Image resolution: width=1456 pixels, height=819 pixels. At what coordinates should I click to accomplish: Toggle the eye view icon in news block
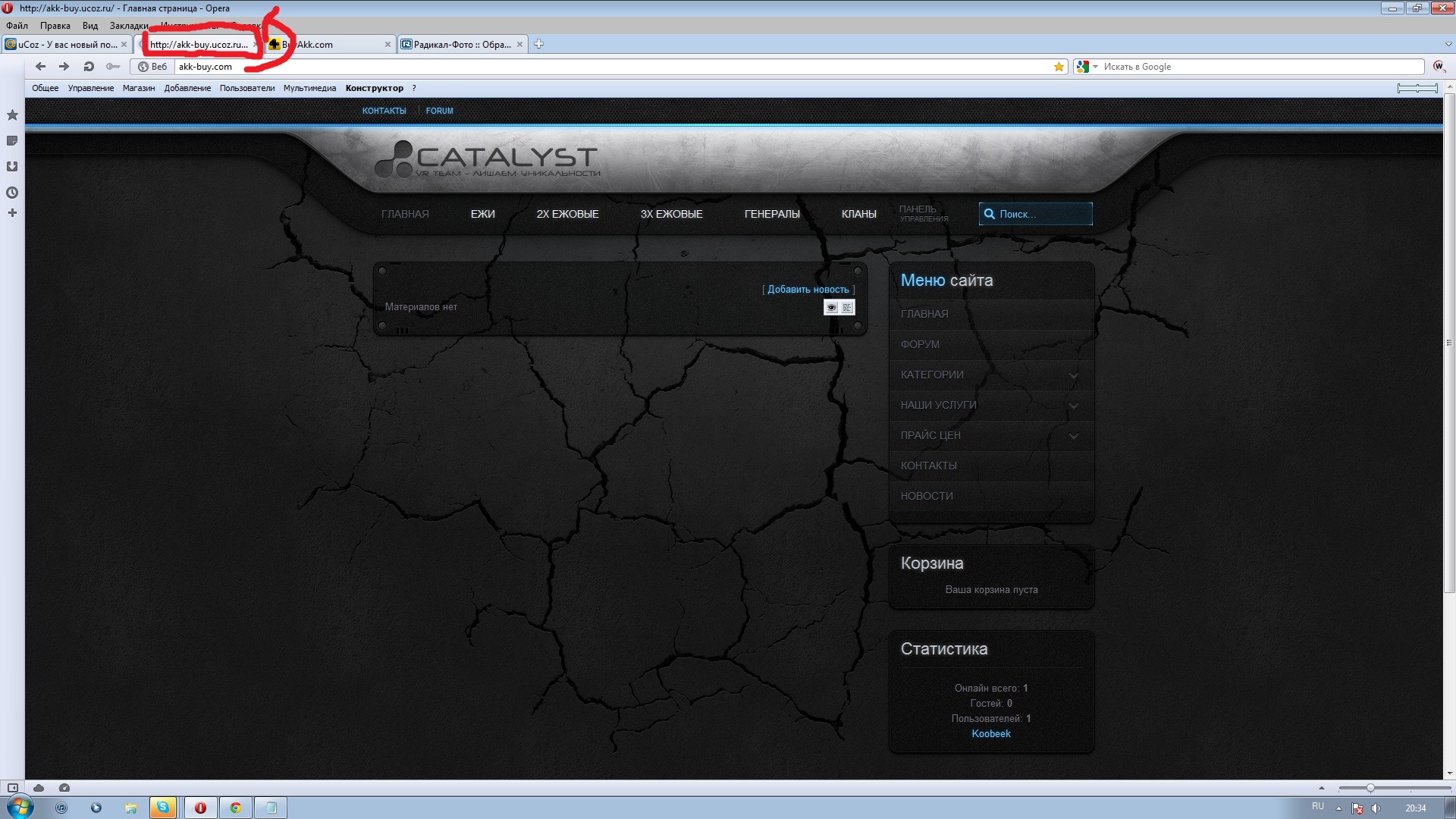point(831,307)
